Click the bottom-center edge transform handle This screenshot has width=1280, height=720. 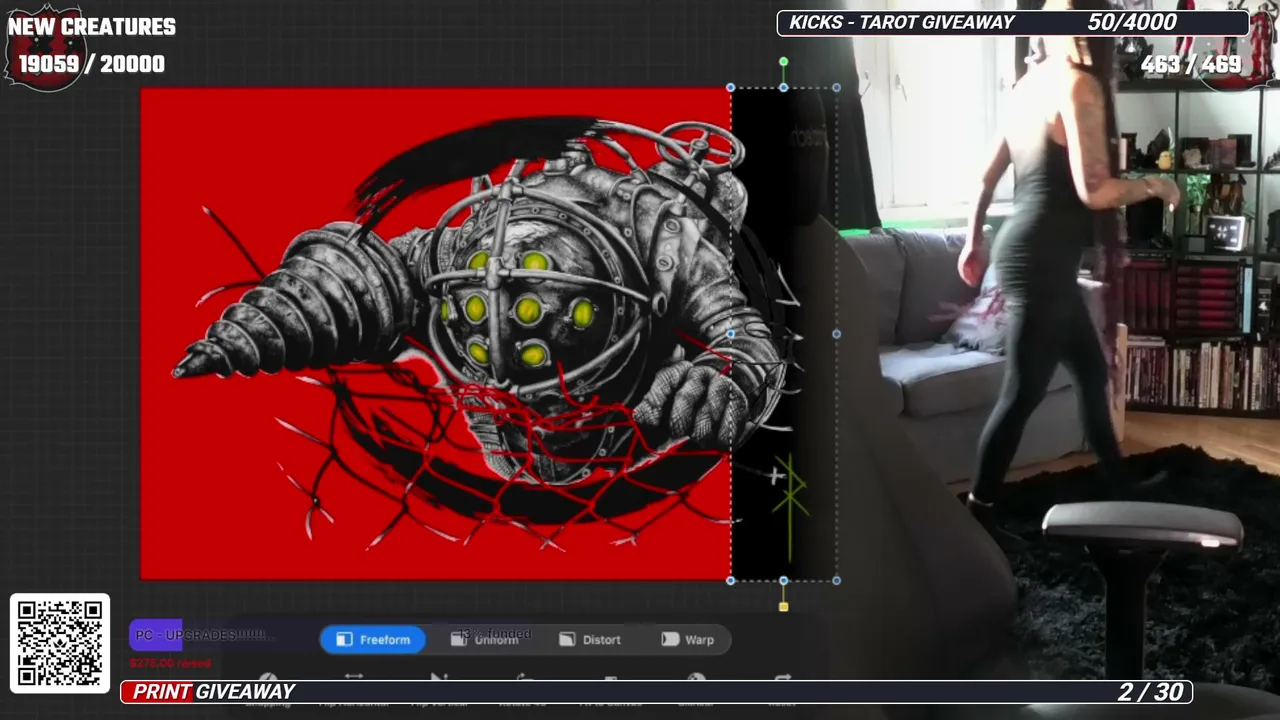click(x=784, y=580)
